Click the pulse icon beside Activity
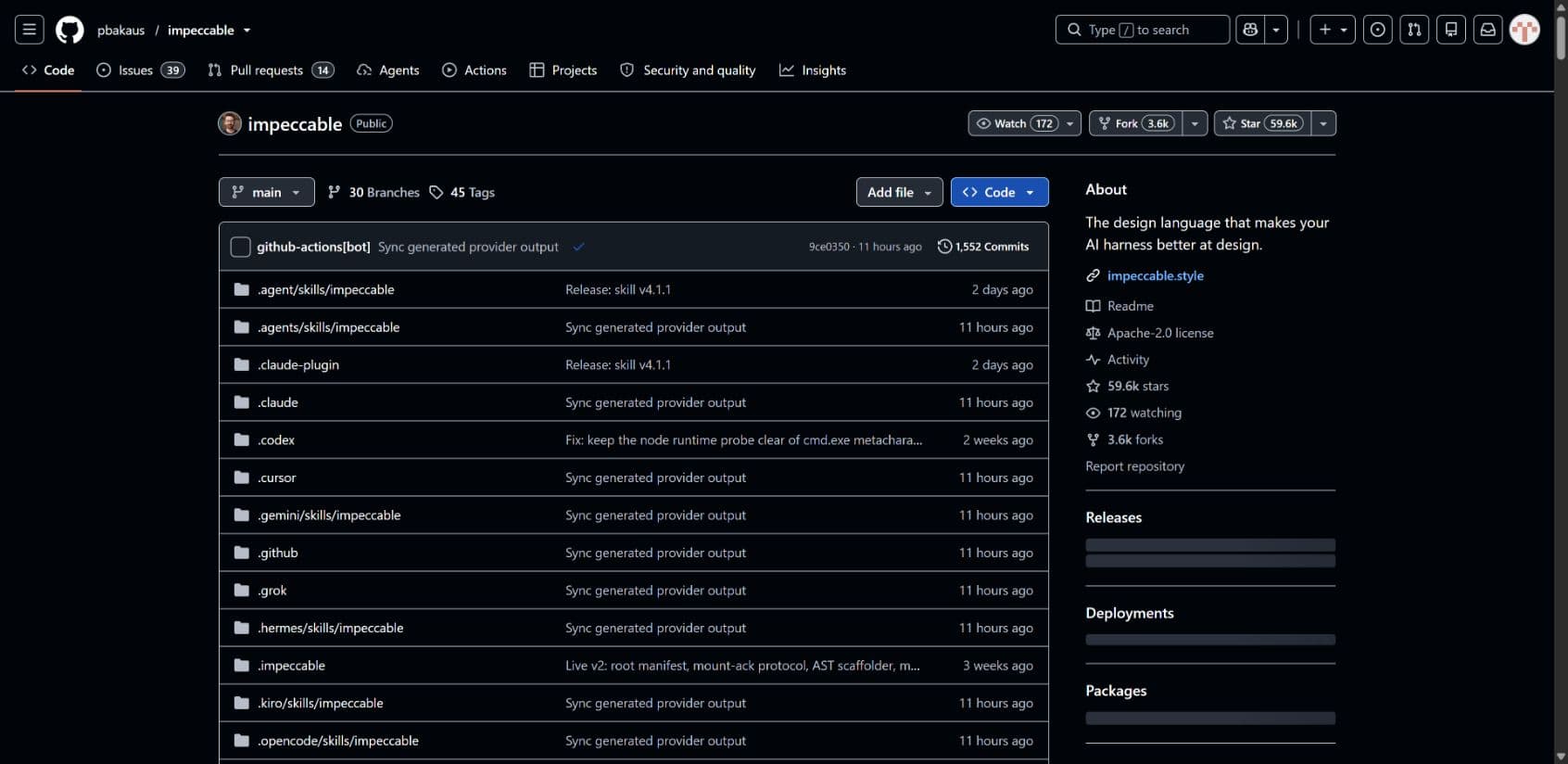Image resolution: width=1568 pixels, height=764 pixels. point(1094,360)
